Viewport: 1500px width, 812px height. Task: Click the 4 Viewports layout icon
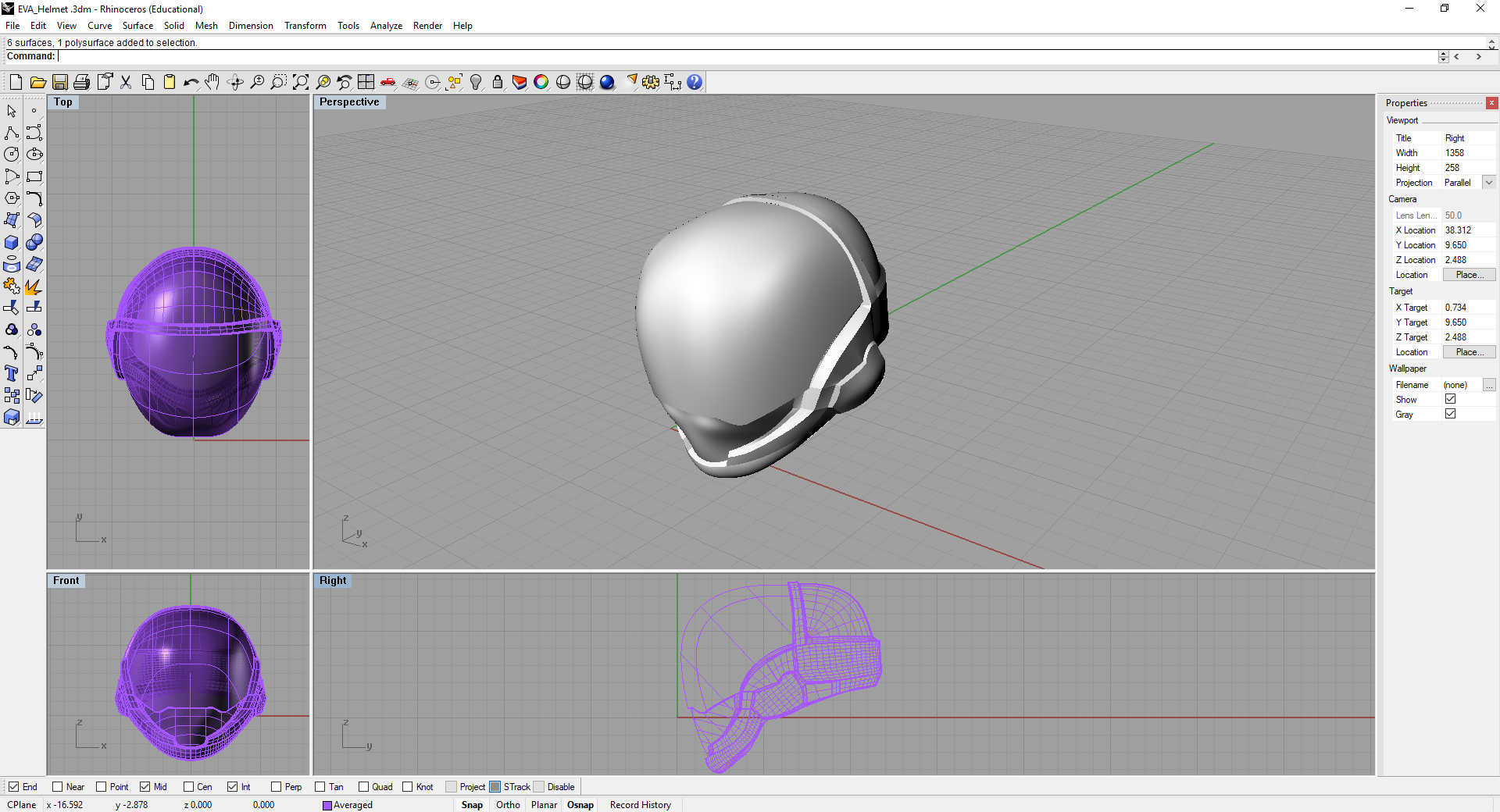click(366, 82)
